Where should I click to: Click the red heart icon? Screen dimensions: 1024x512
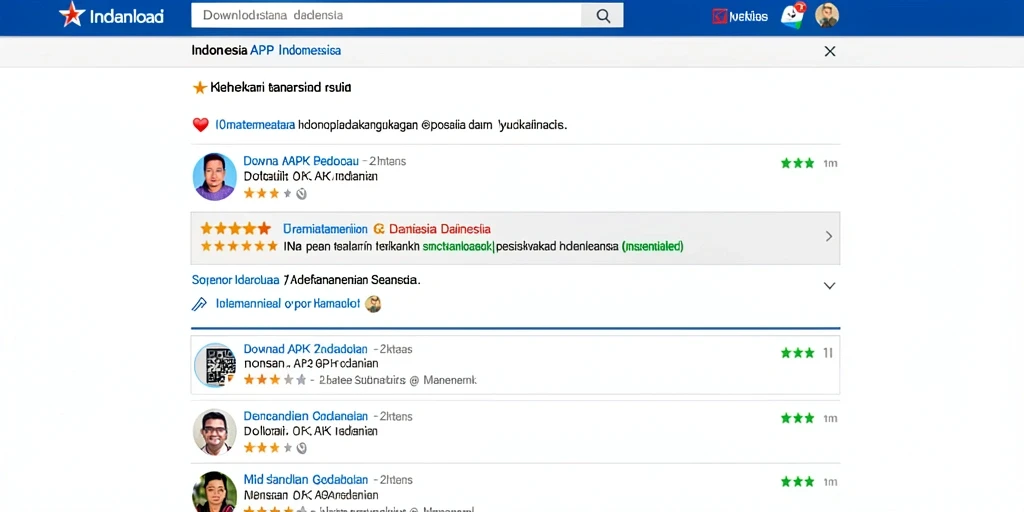pyautogui.click(x=200, y=125)
